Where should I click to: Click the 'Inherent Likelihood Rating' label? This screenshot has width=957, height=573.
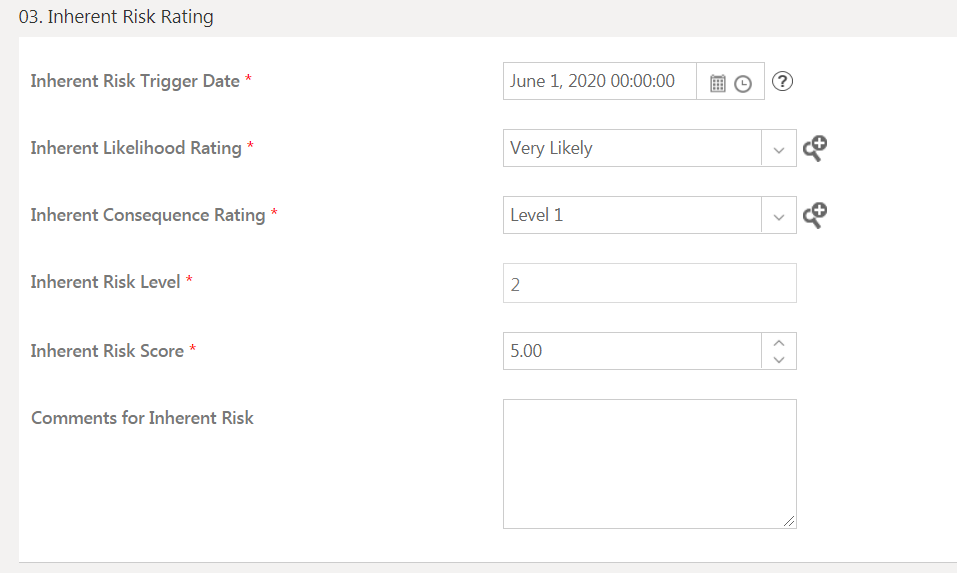pos(136,148)
